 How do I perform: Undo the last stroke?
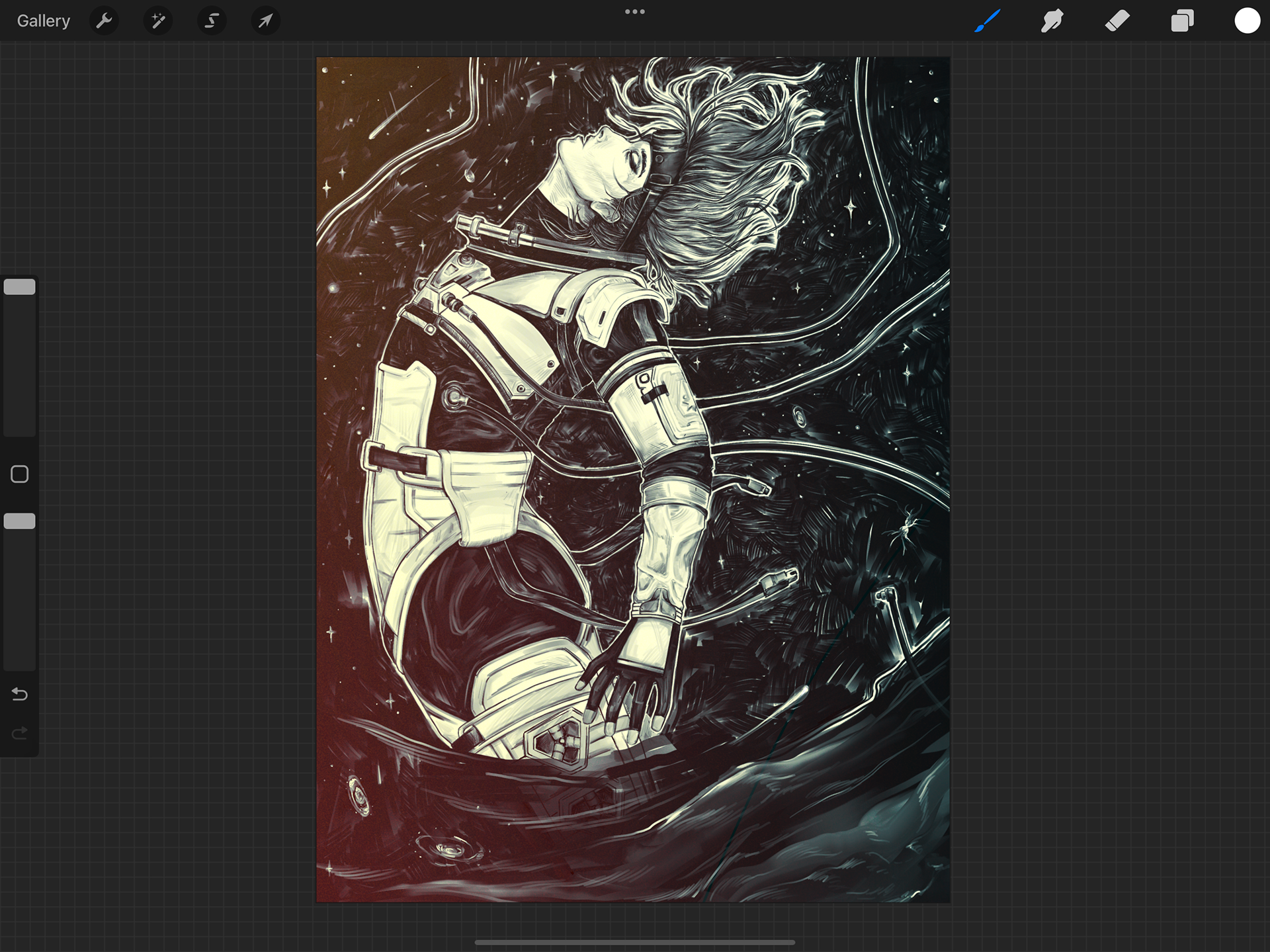point(20,694)
